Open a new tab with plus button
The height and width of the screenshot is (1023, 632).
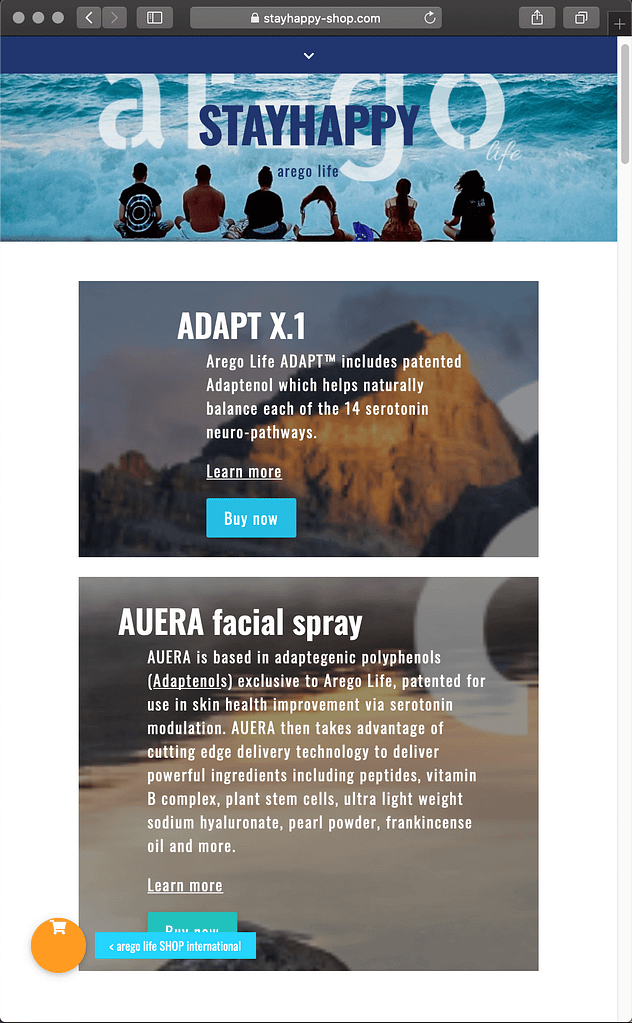point(620,25)
